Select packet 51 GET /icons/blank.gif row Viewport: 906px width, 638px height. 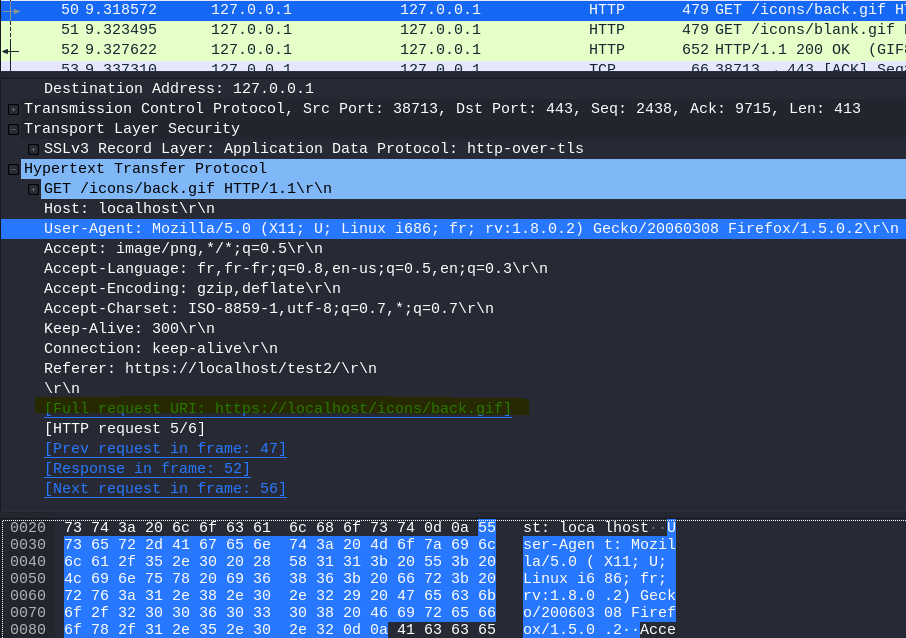(453, 29)
